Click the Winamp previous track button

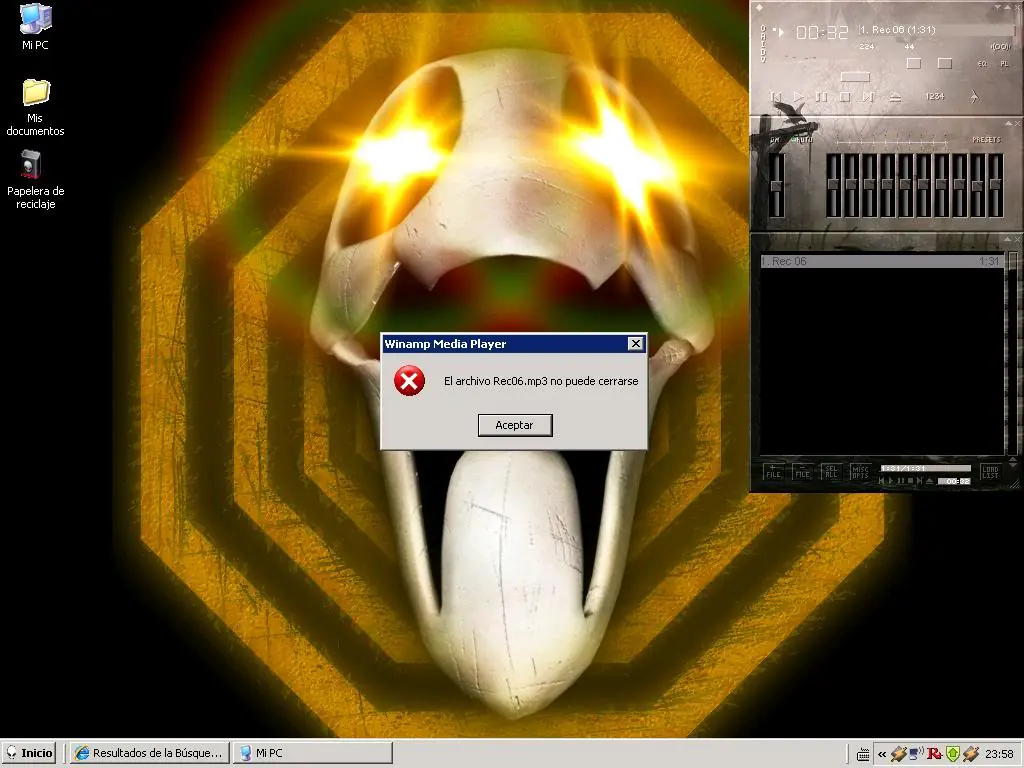(776, 97)
